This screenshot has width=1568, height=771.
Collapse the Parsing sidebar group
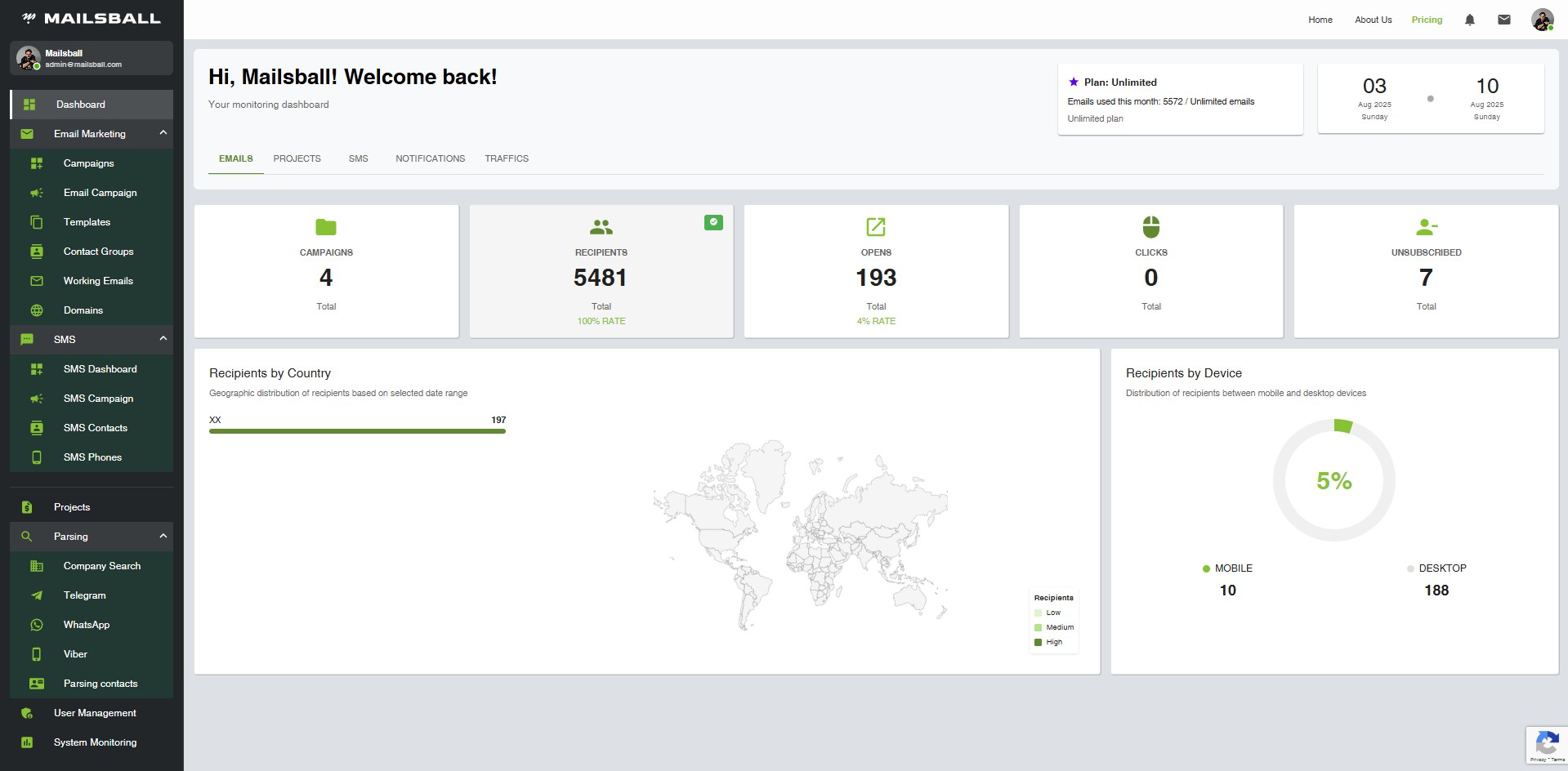coord(162,537)
